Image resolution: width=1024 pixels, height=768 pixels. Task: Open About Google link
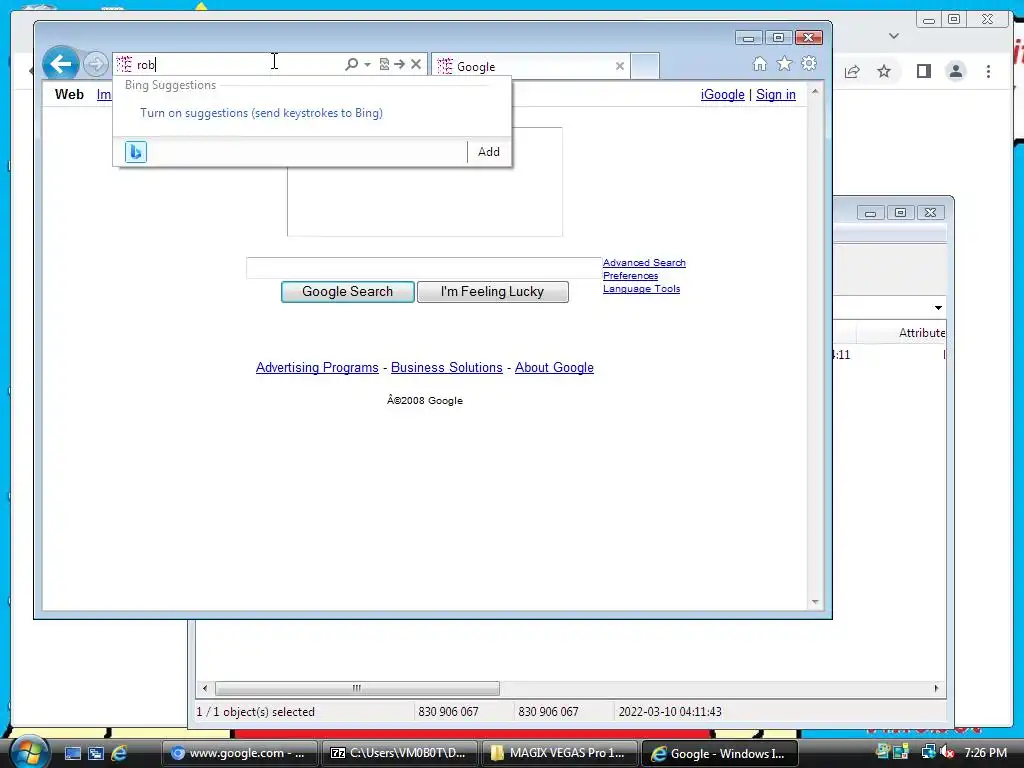pos(554,368)
